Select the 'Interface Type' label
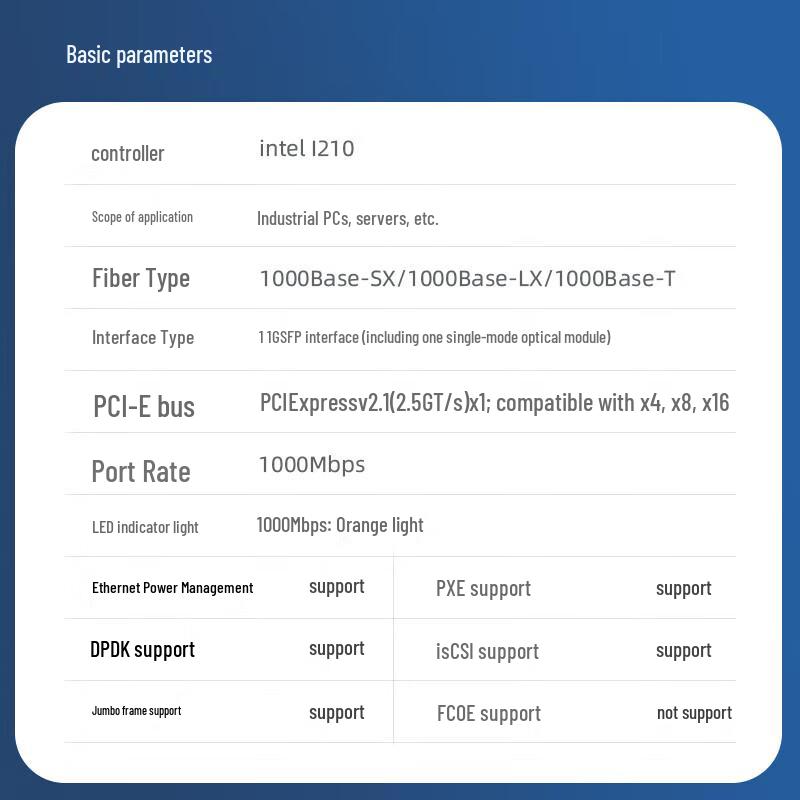Viewport: 800px width, 800px height. click(x=143, y=337)
